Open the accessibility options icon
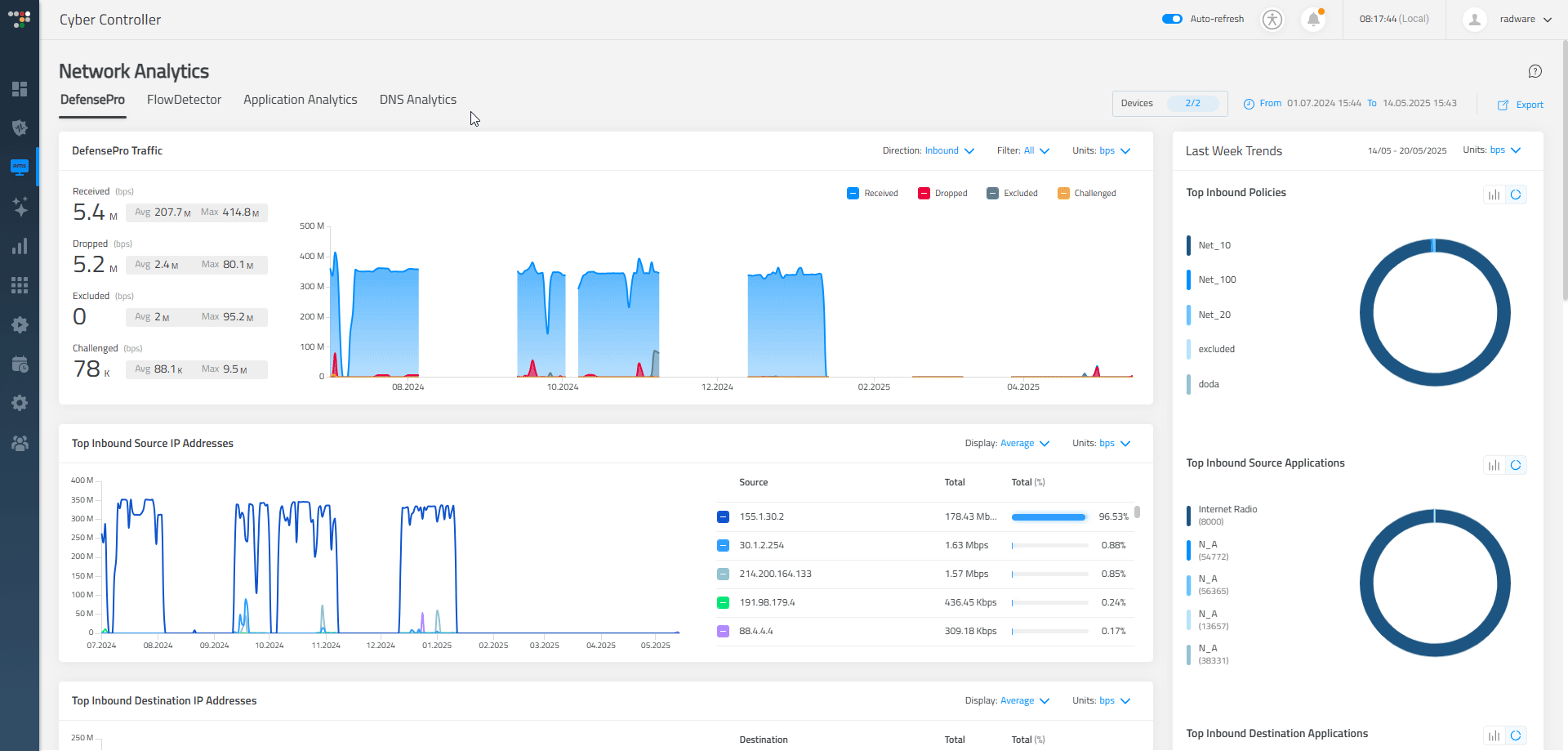 click(x=1272, y=19)
